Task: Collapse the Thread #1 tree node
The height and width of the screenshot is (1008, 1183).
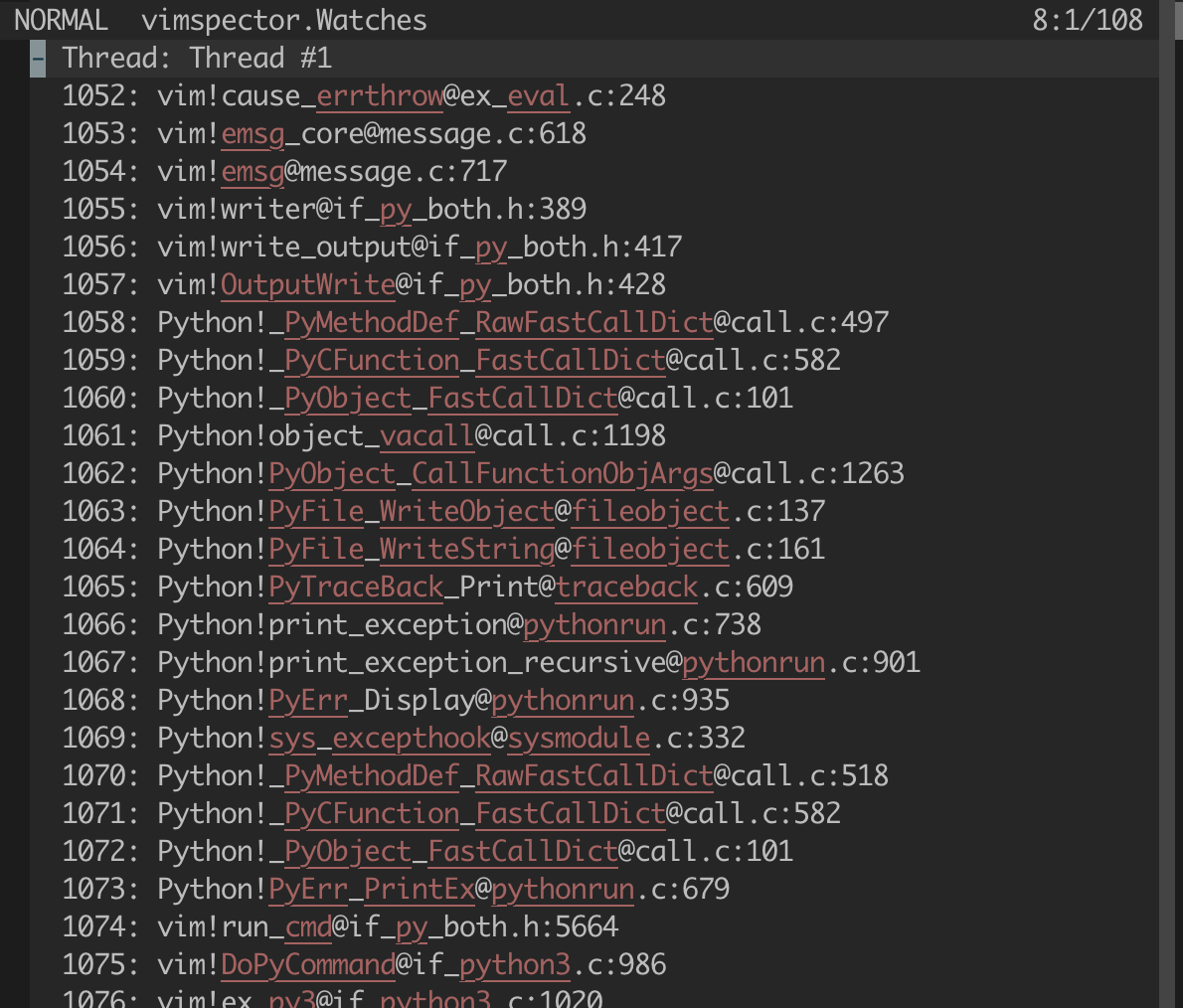Action: pos(38,59)
